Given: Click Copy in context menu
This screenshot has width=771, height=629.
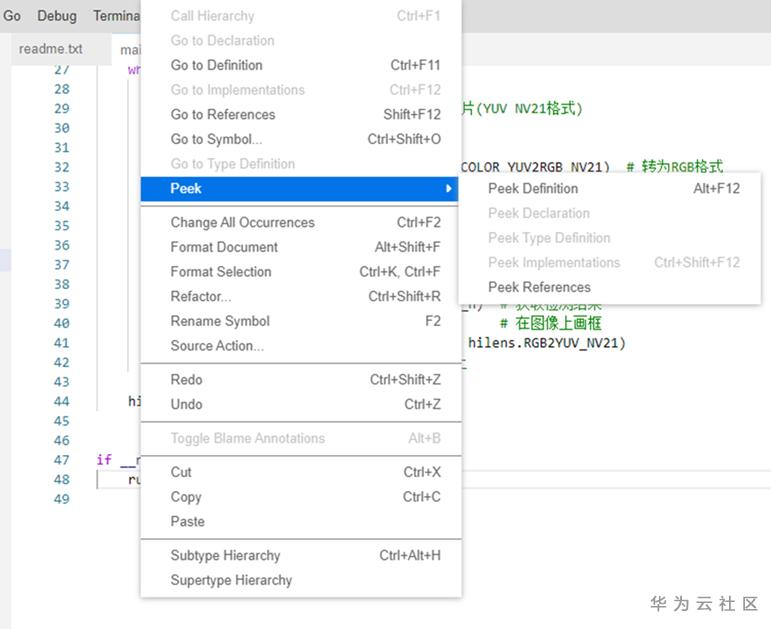Looking at the screenshot, I should (x=301, y=496).
